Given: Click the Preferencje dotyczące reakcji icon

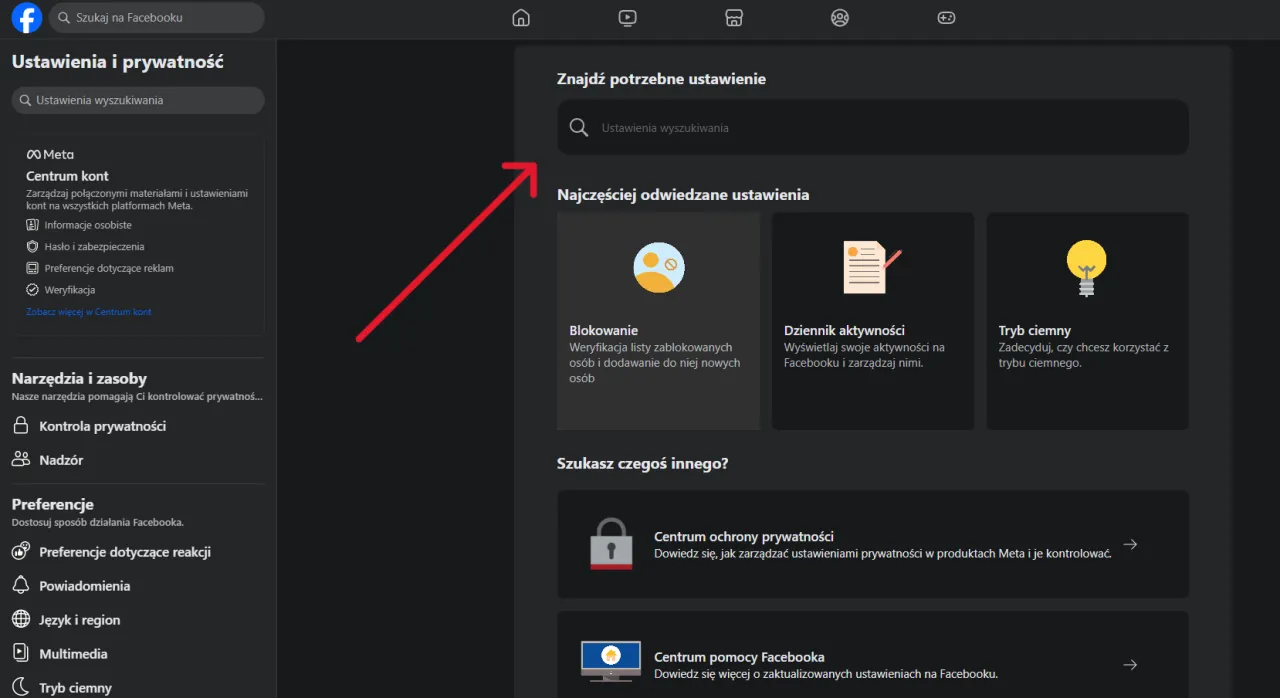Looking at the screenshot, I should pos(20,552).
